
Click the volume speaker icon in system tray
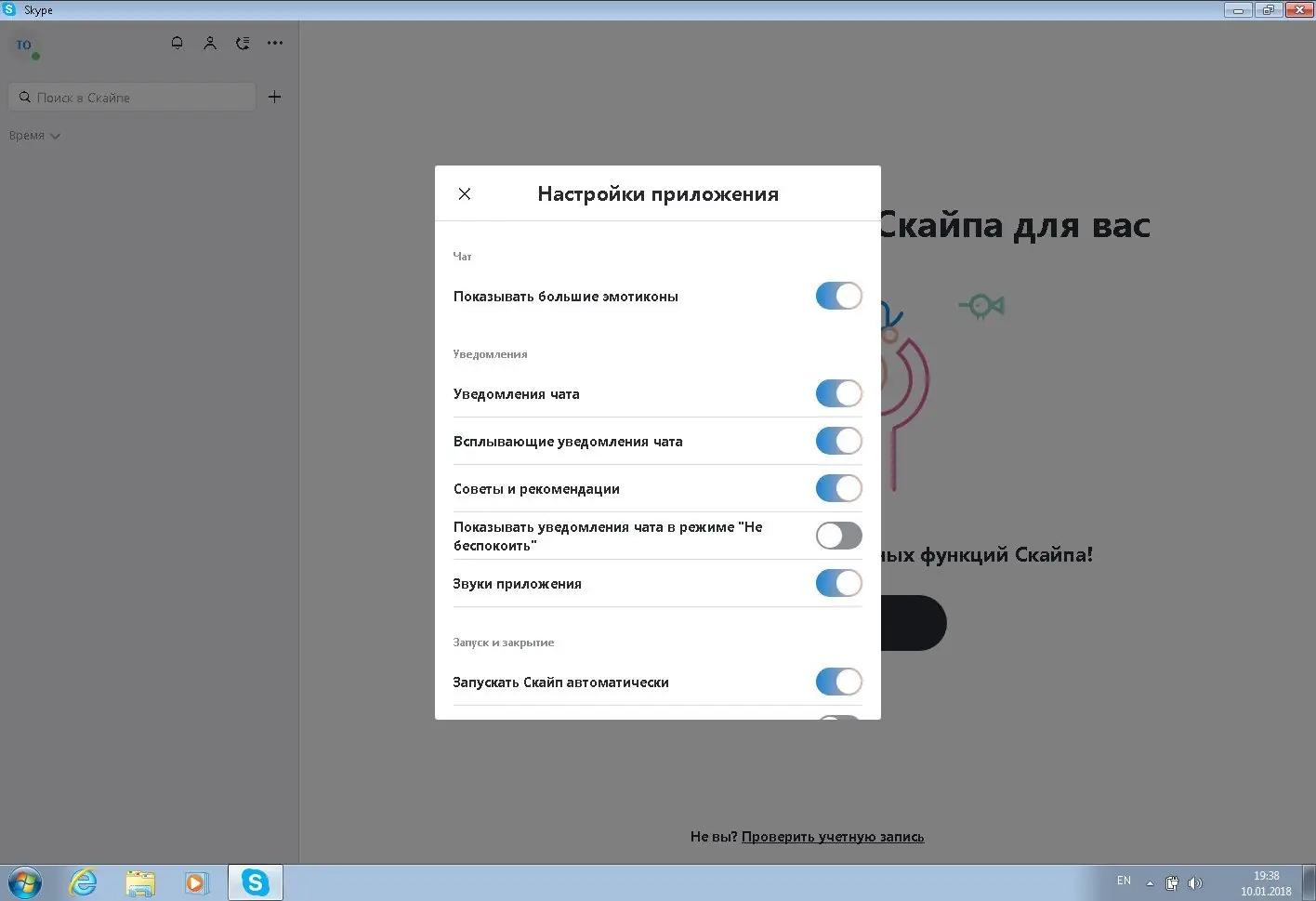pos(1195,881)
